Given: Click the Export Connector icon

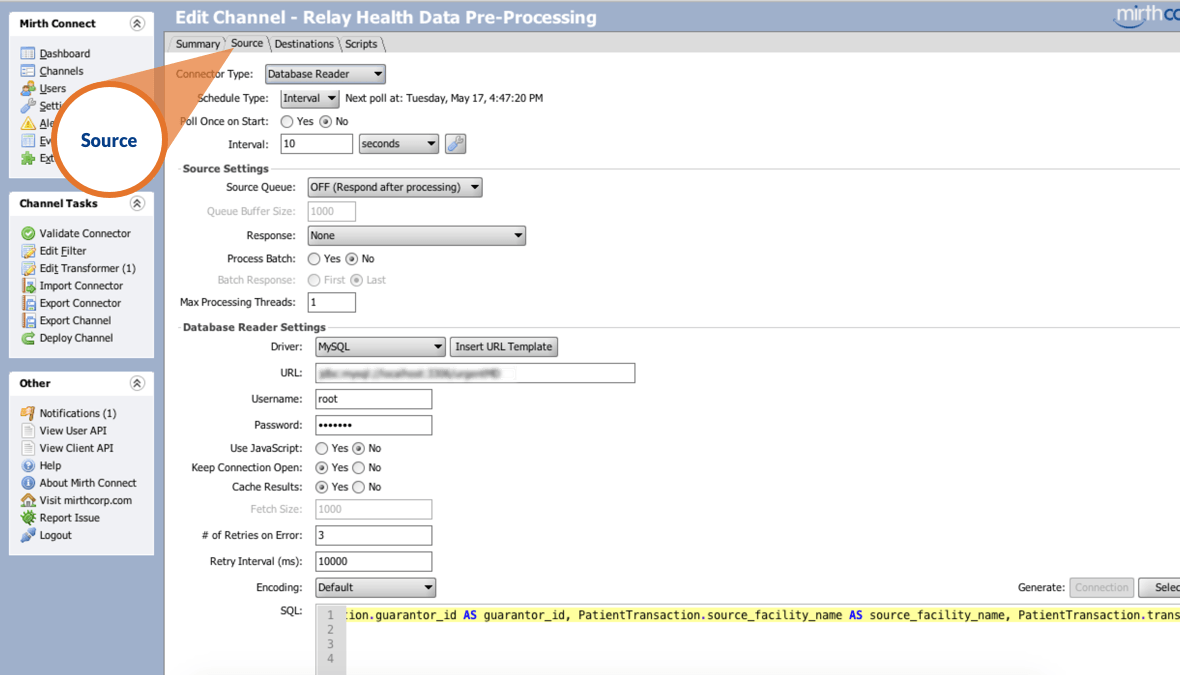Looking at the screenshot, I should click(x=28, y=303).
